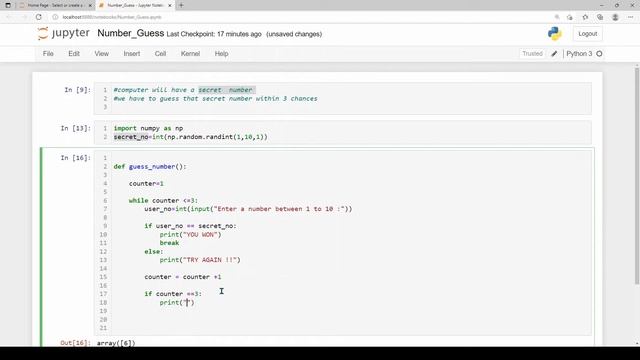Viewport: 640px width, 360px height.
Task: Click the browser back arrow
Action: 9,17
